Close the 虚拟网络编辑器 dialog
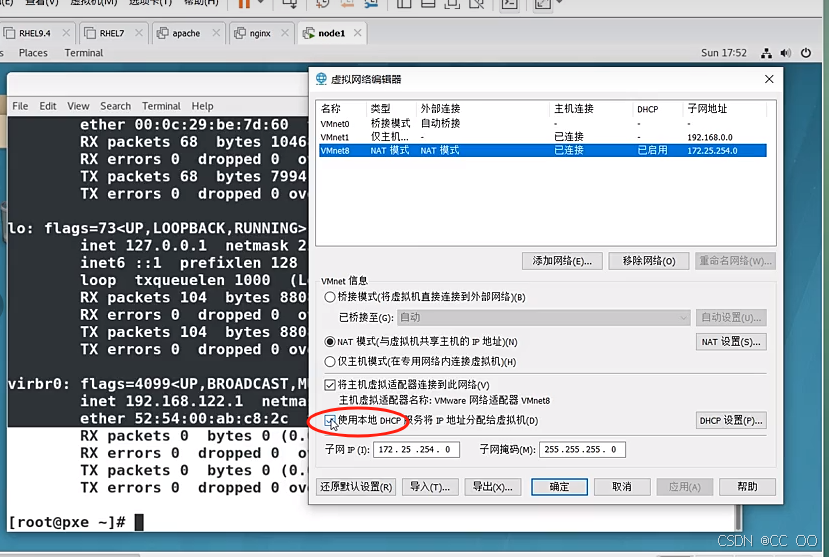This screenshot has height=557, width=829. 769,79
